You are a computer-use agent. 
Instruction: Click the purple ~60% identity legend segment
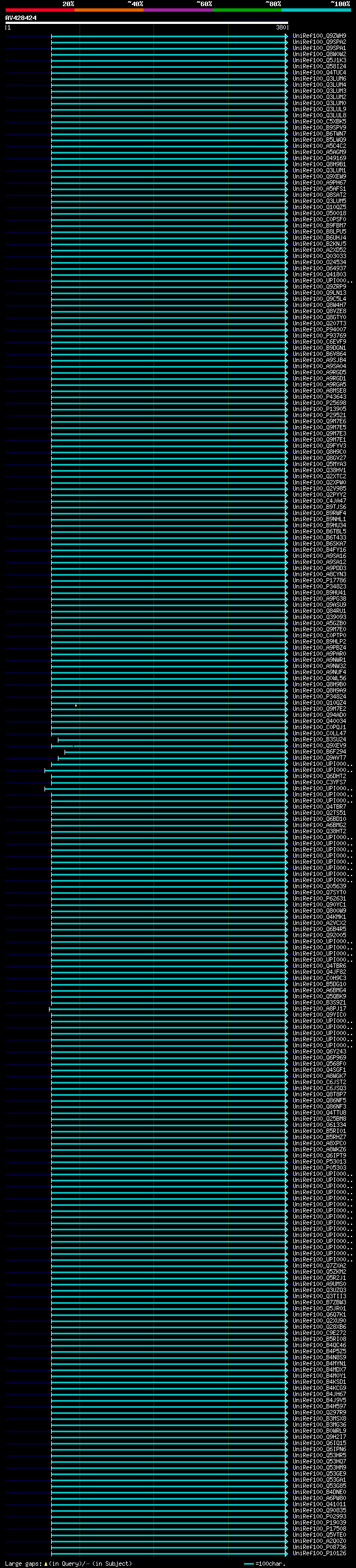[x=177, y=11]
